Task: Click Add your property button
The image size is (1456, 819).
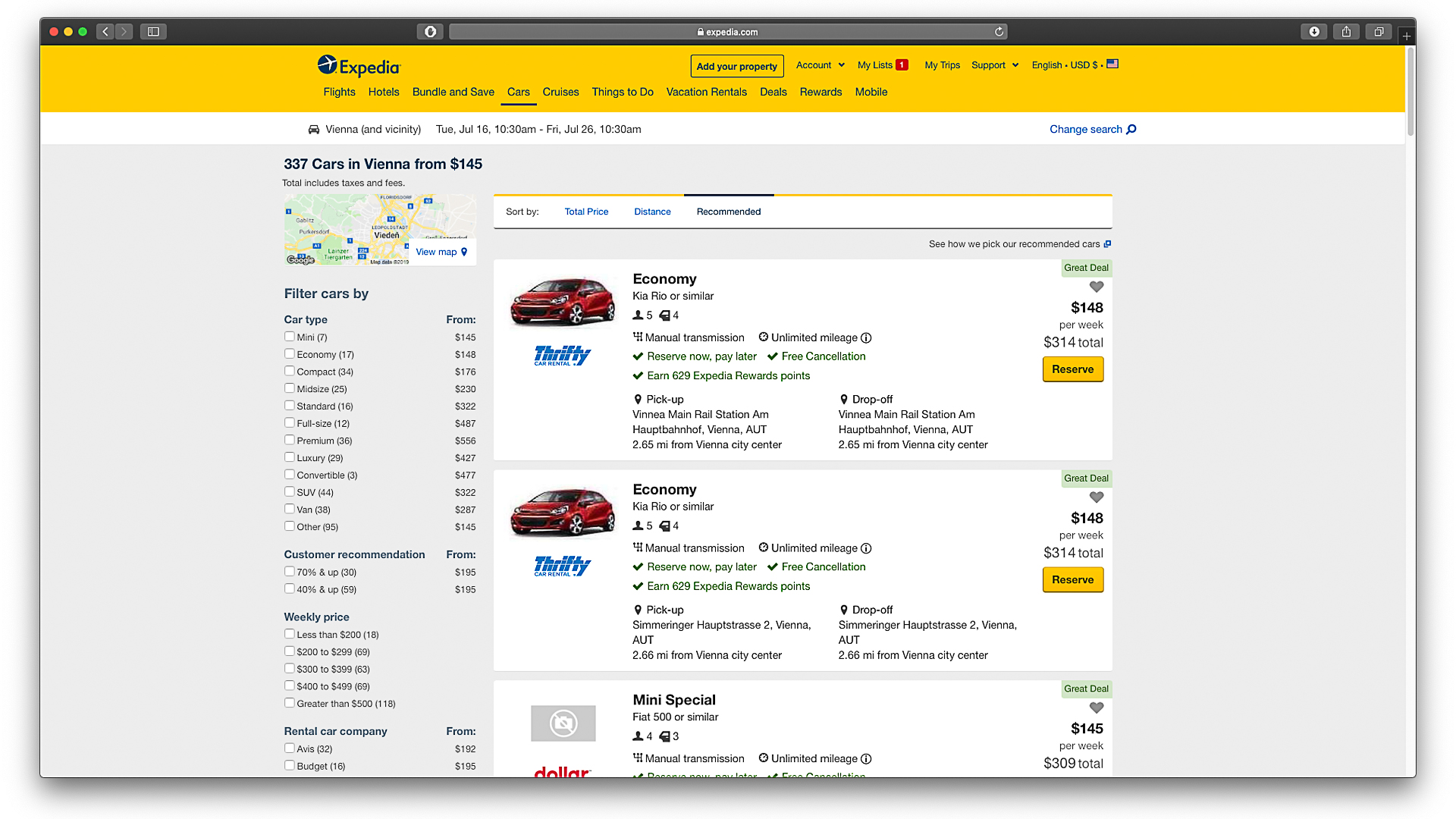Action: pyautogui.click(x=737, y=67)
